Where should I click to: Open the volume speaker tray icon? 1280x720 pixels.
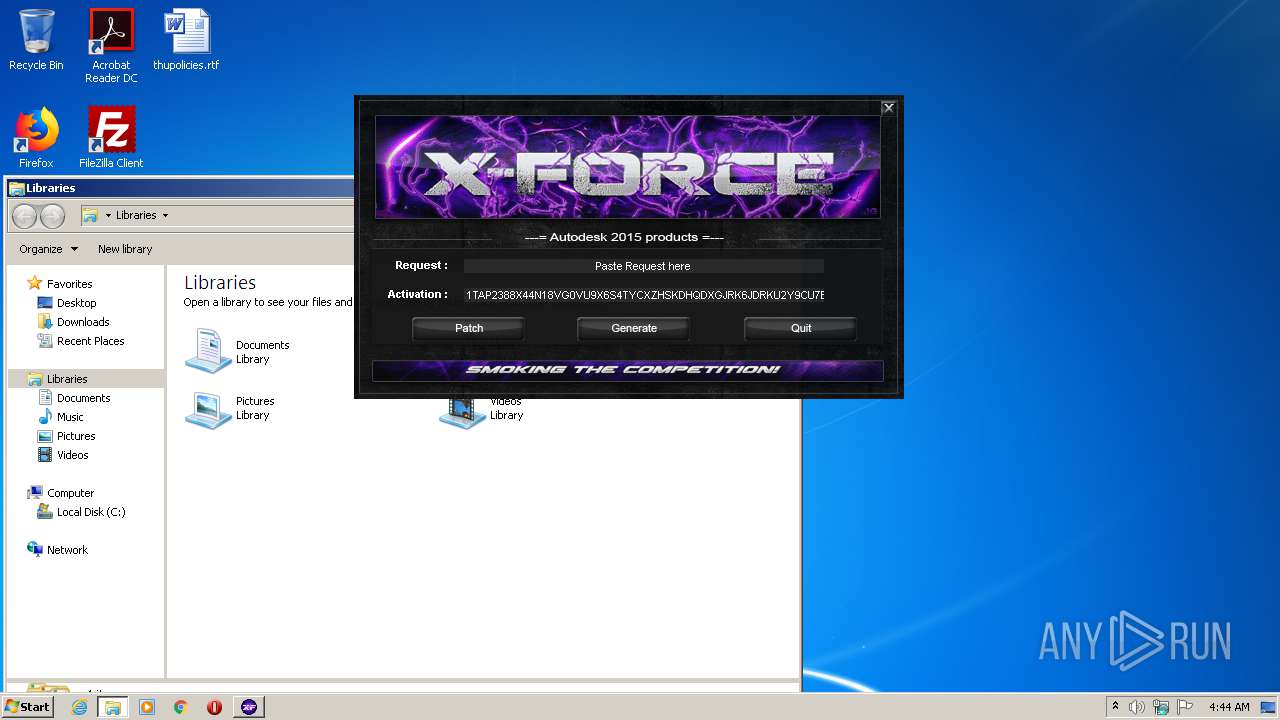[1137, 707]
